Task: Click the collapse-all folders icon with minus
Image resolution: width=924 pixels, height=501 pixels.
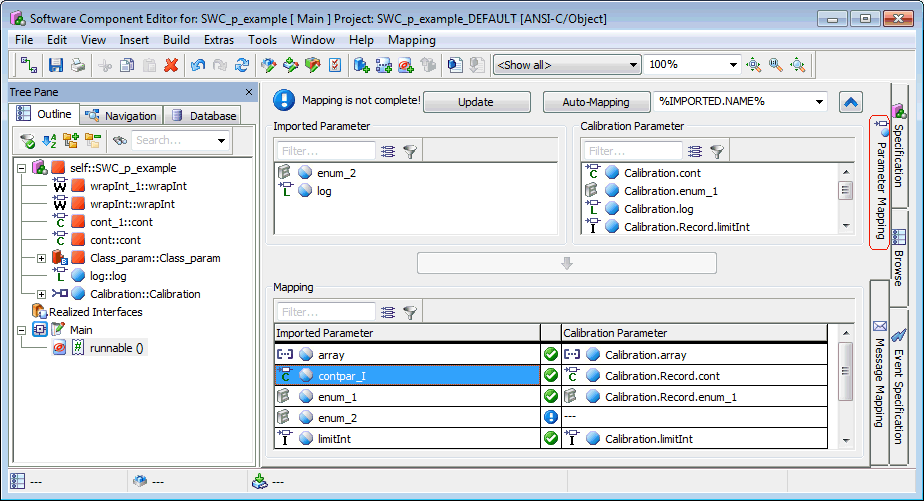Action: pos(93,140)
